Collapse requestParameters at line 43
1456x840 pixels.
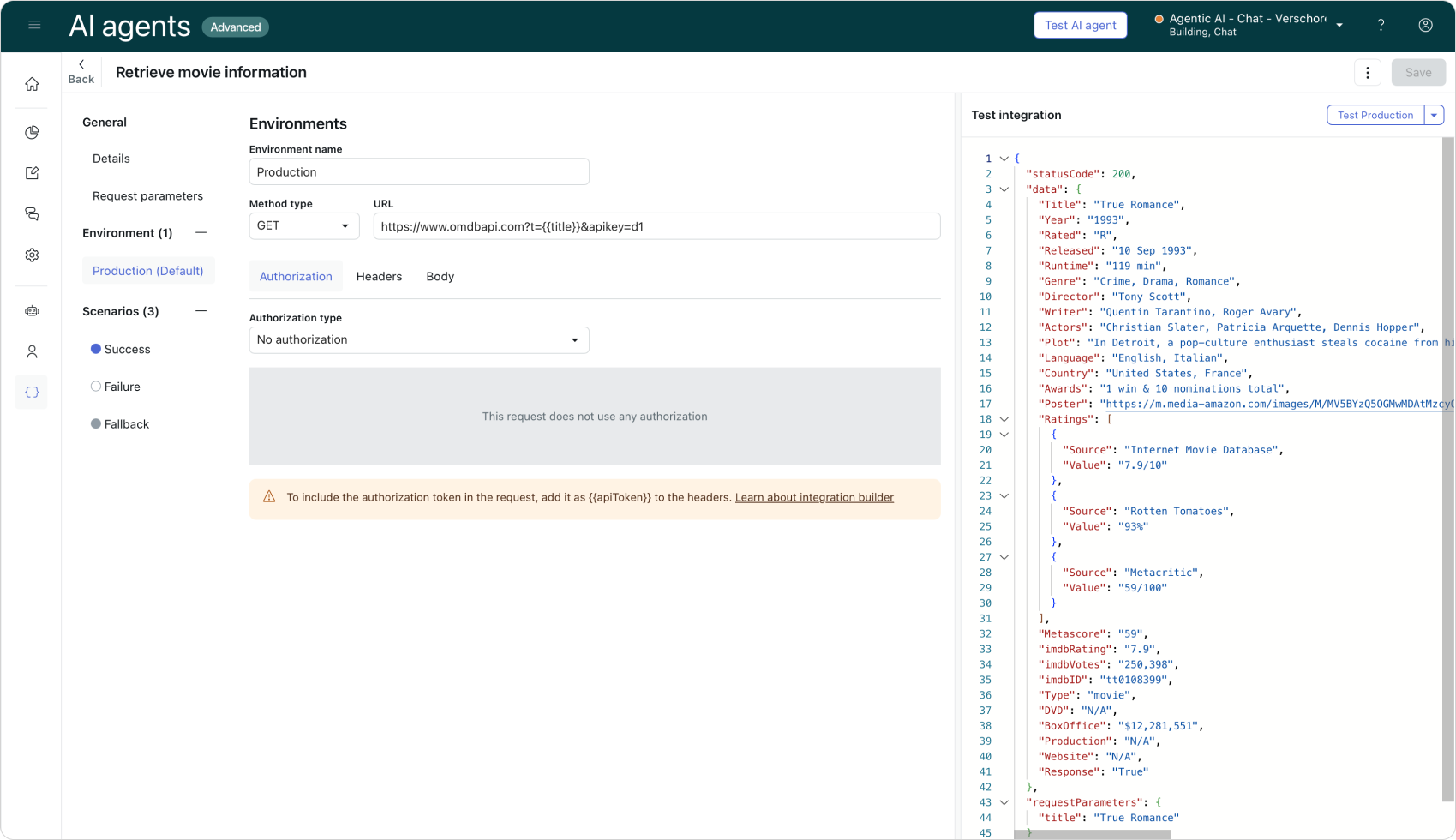[1004, 803]
